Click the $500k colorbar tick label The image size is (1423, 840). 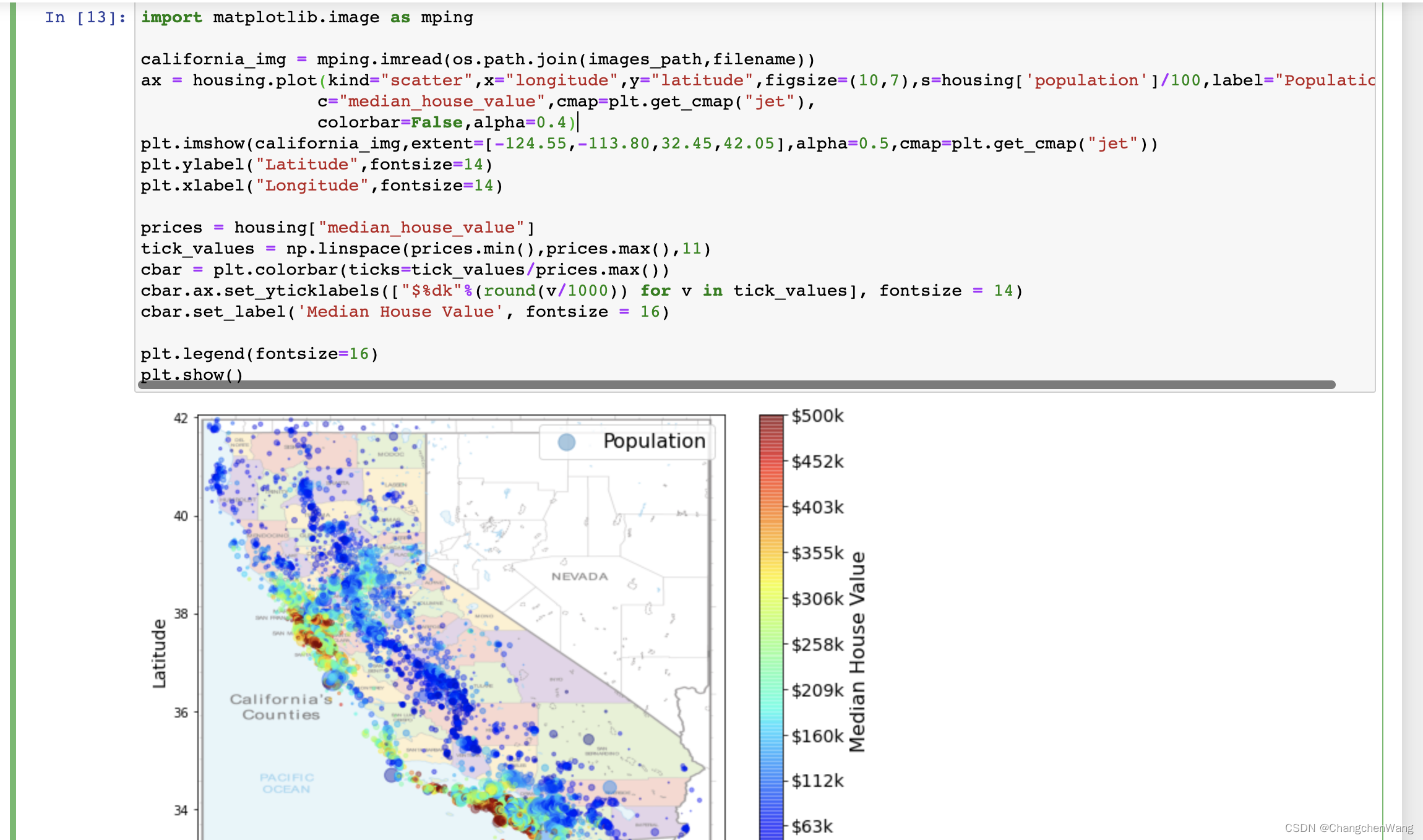point(817,416)
